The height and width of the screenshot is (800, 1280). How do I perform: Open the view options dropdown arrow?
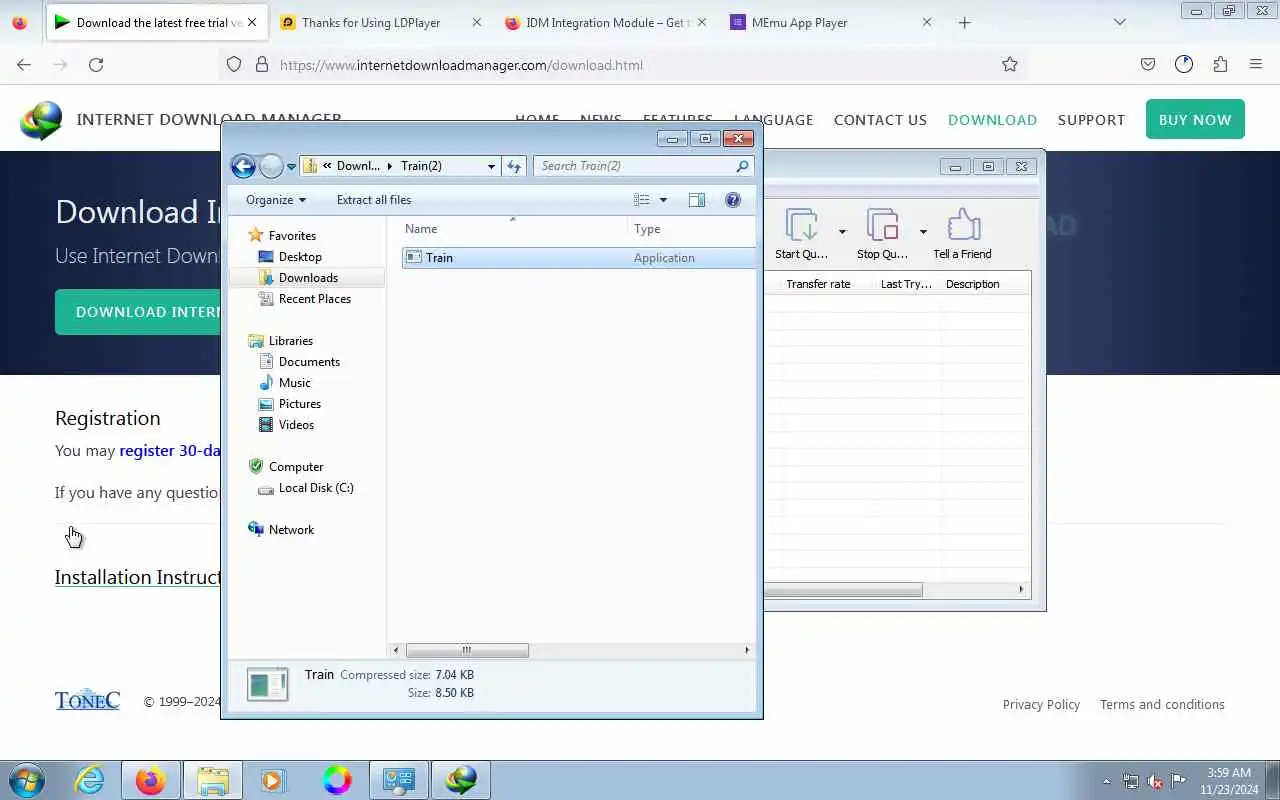pyautogui.click(x=663, y=200)
